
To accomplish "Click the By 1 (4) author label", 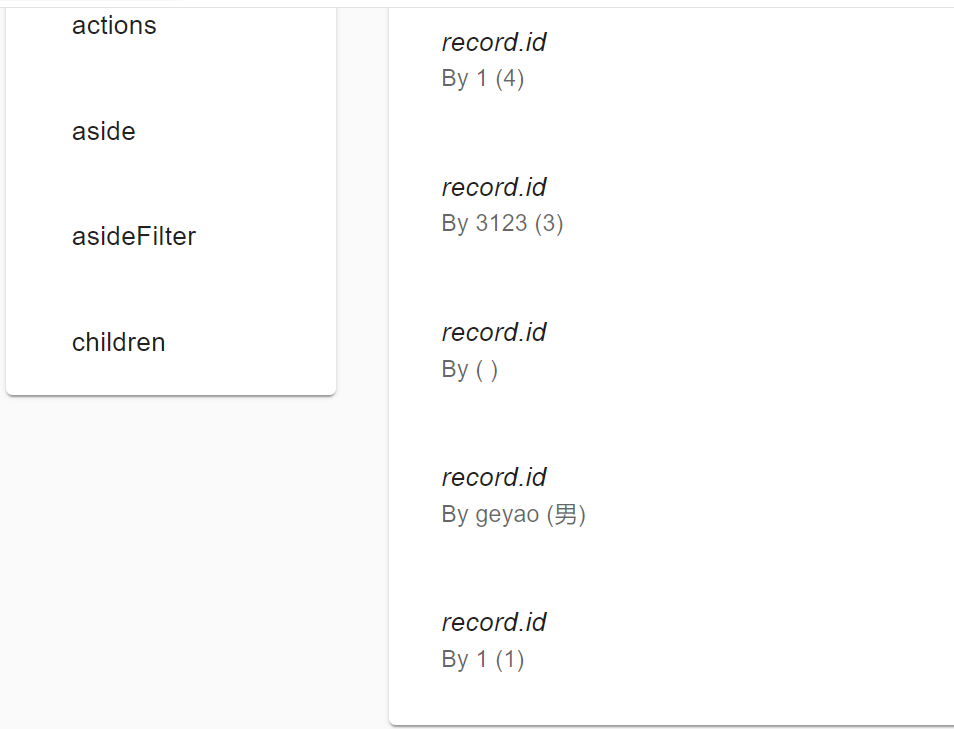I will (483, 78).
